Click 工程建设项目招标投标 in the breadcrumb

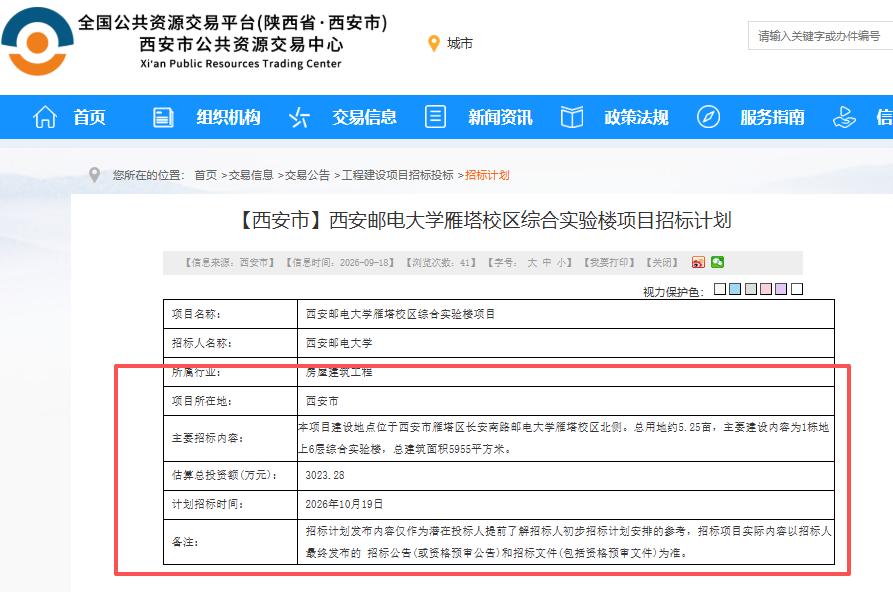398,175
